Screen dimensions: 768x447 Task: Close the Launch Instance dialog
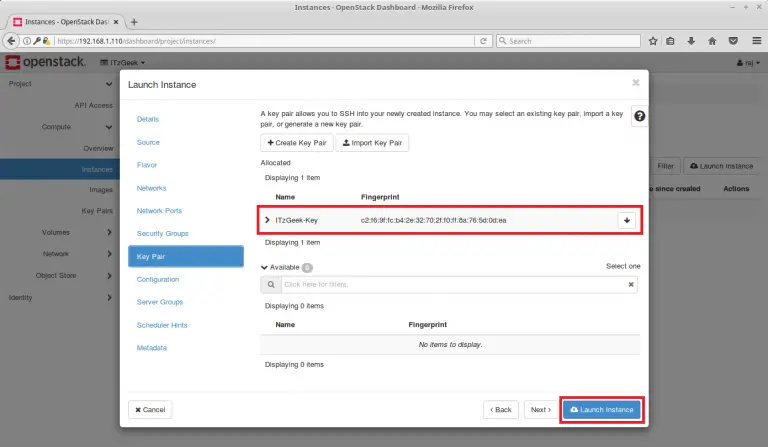(635, 83)
